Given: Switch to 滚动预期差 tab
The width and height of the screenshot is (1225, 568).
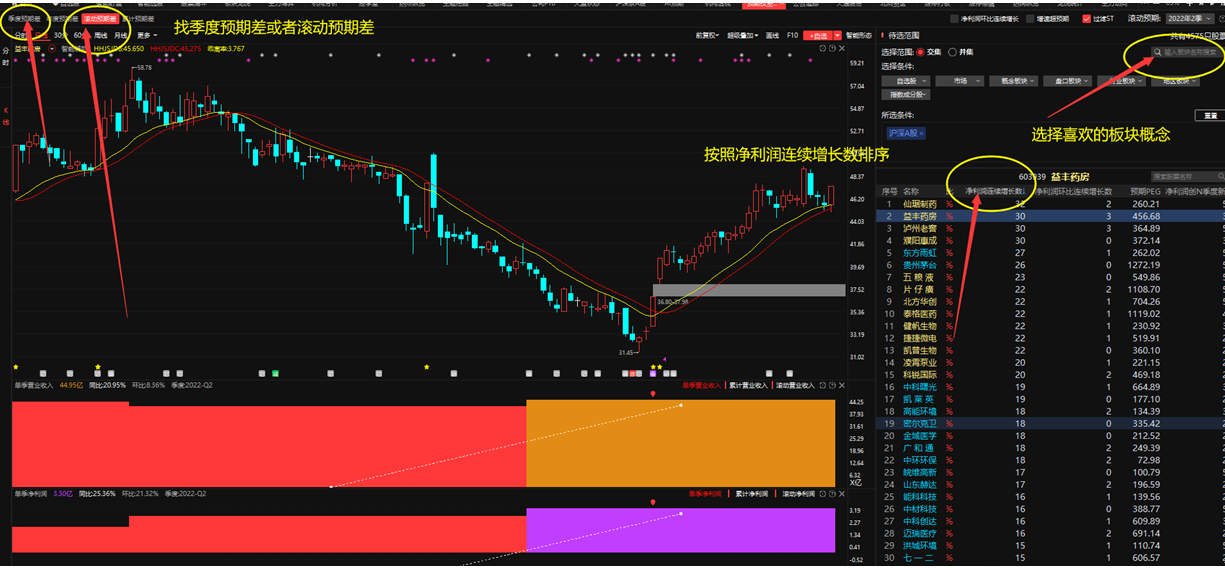Looking at the screenshot, I should coord(100,18).
